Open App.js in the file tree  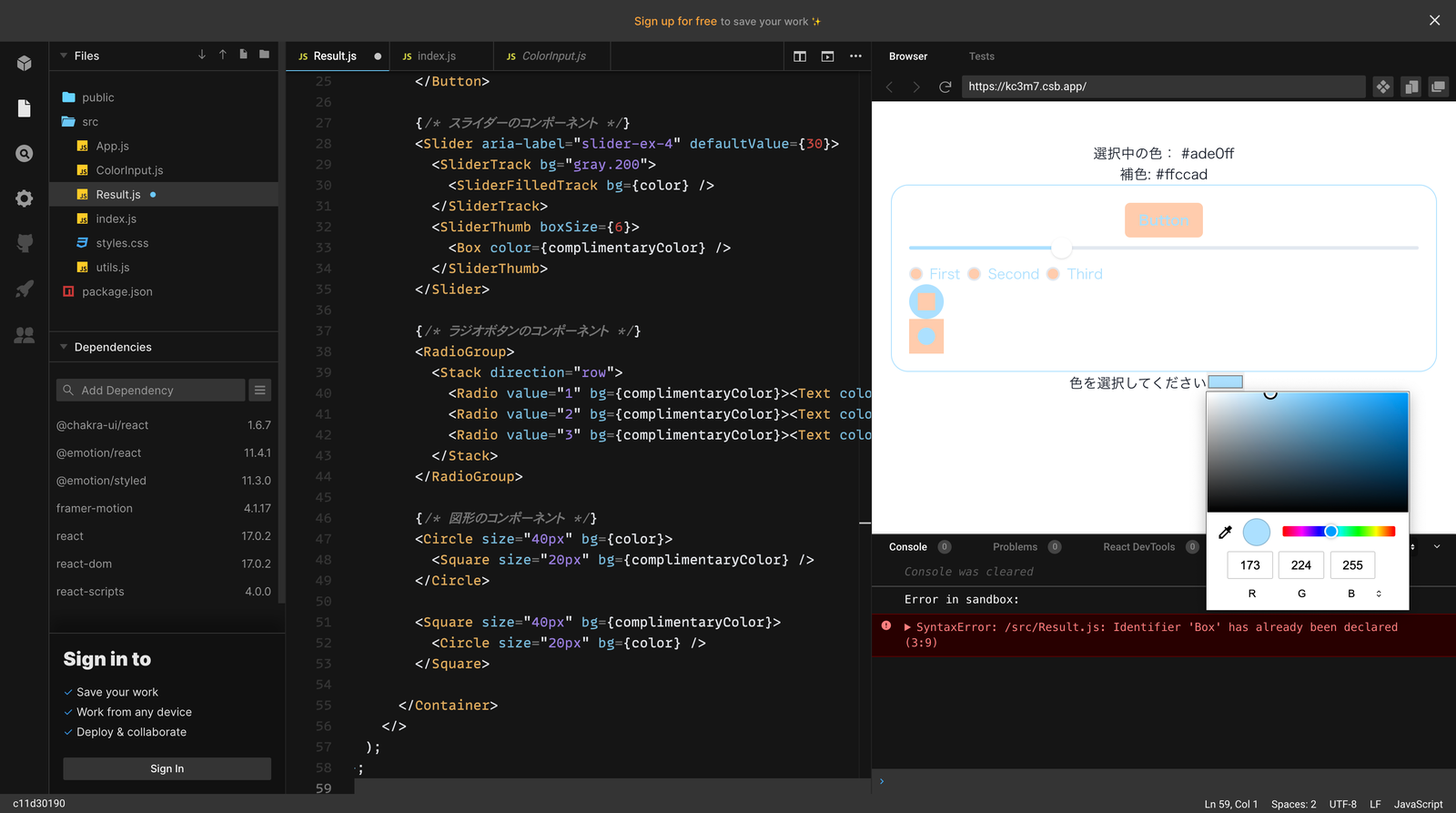[x=112, y=146]
